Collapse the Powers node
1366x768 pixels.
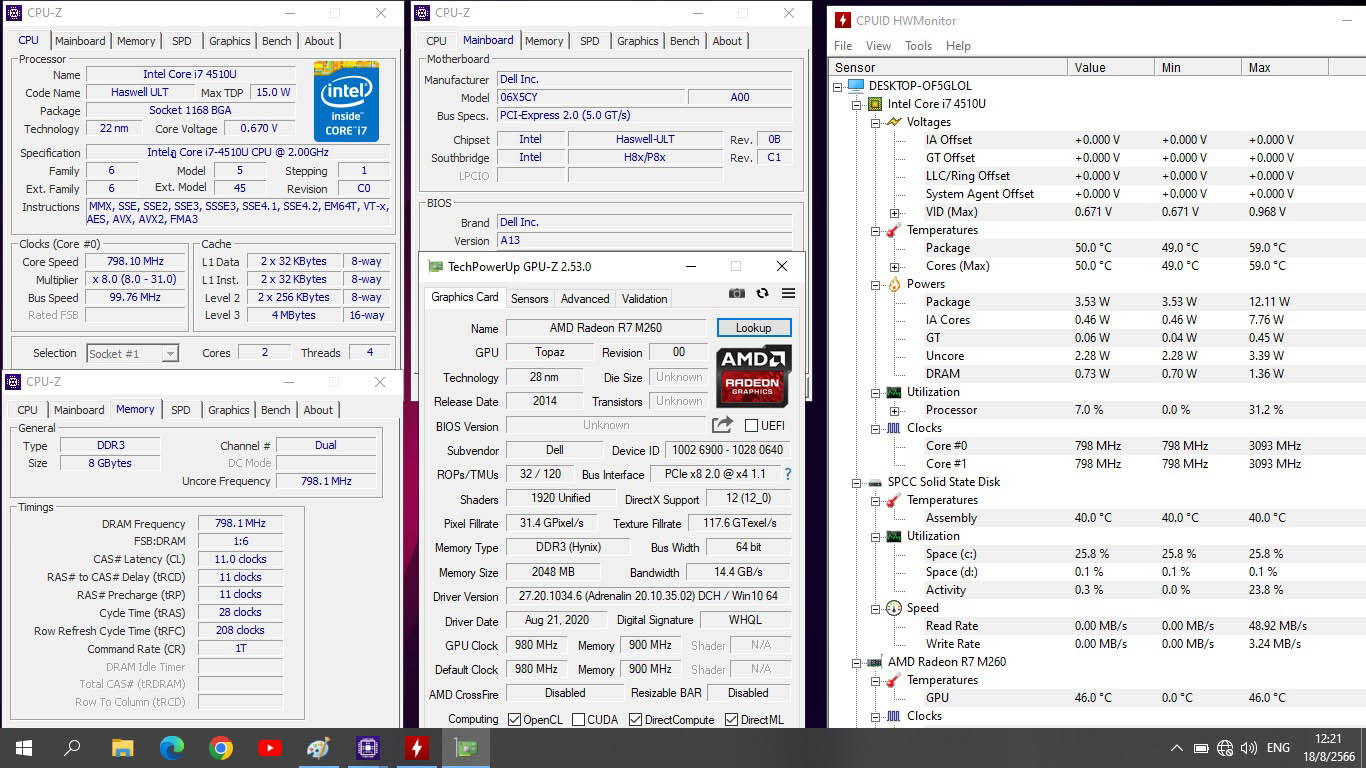click(875, 284)
